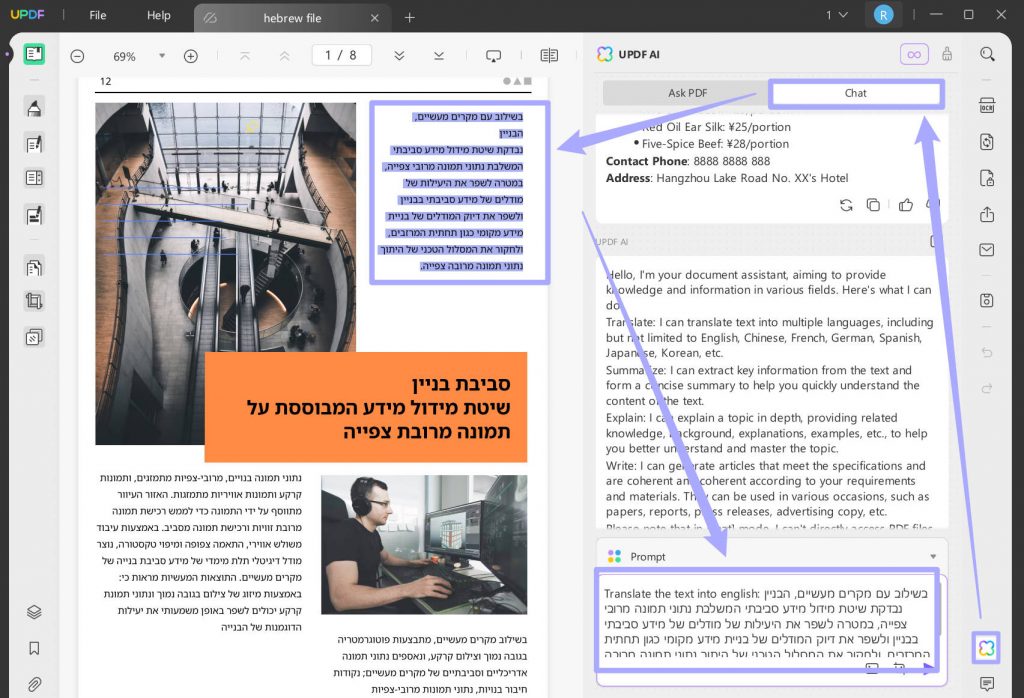The height and width of the screenshot is (698, 1024).
Task: Open the OCR tool
Action: pos(987,105)
